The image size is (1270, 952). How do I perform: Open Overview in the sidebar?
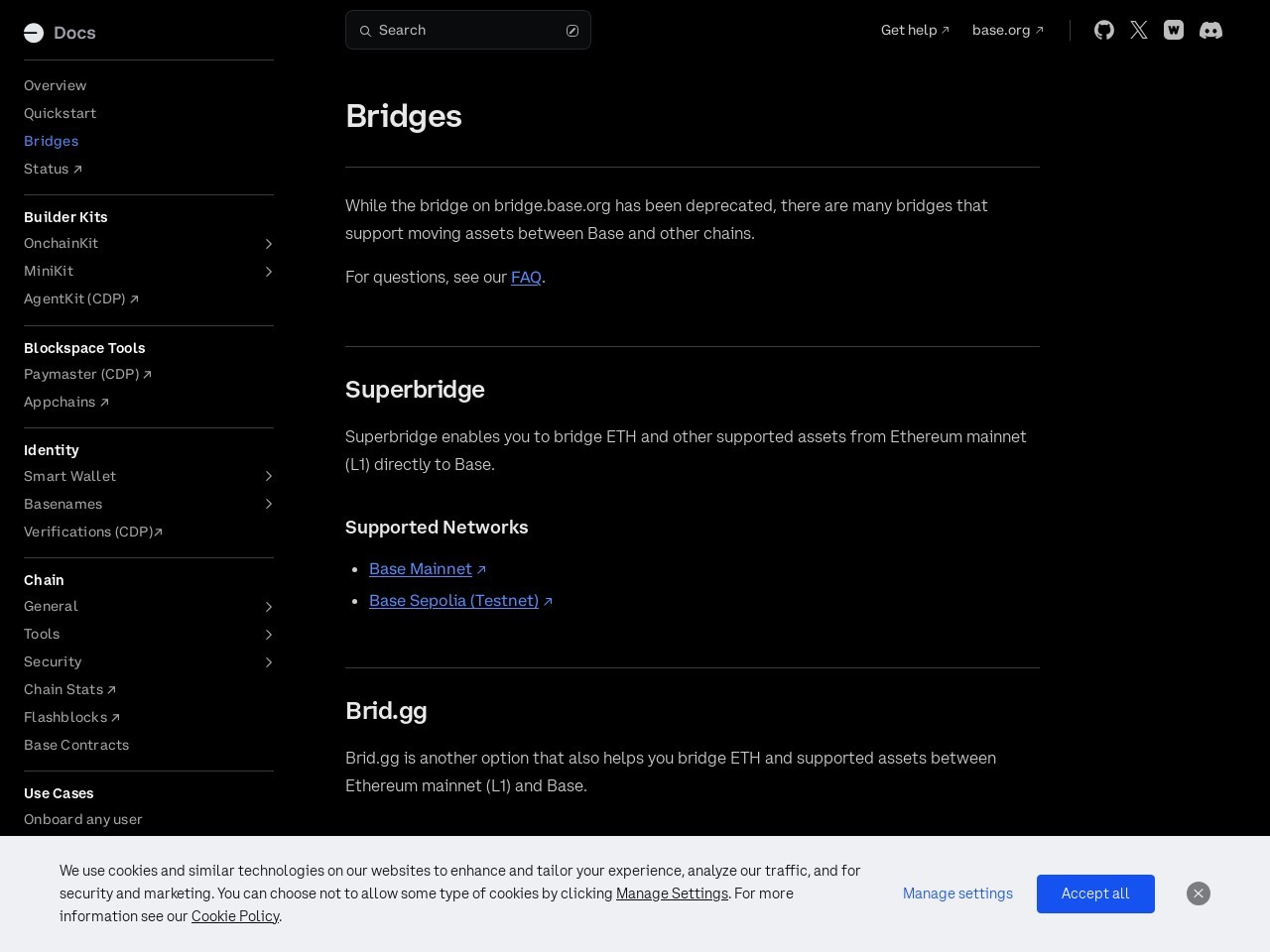pos(55,85)
